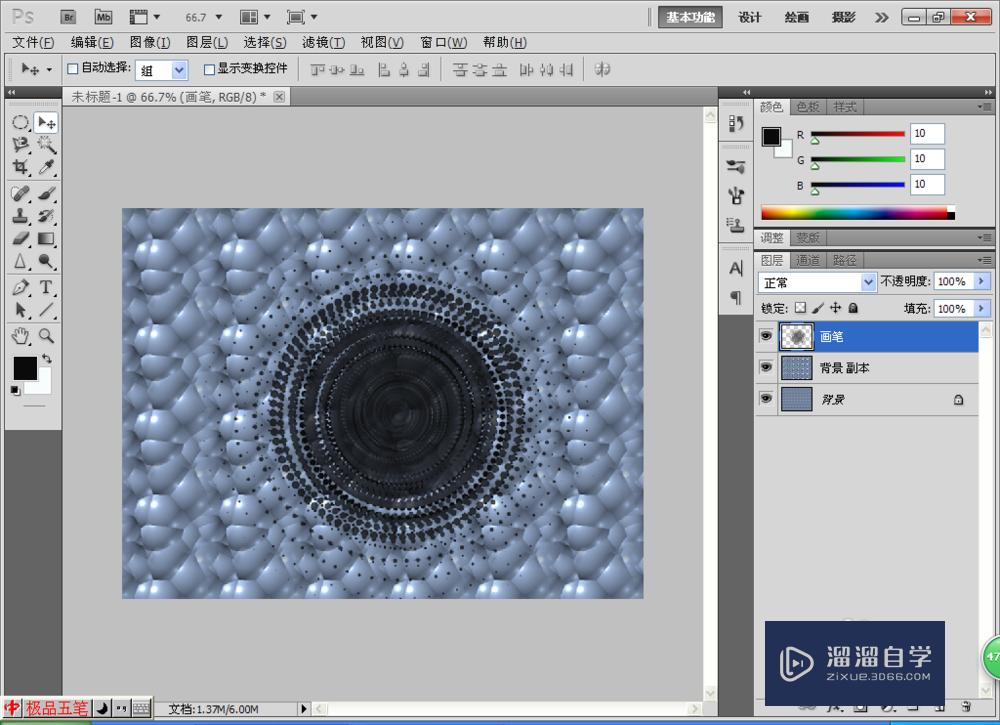Enable the 自动选择 checkbox

tap(72, 69)
